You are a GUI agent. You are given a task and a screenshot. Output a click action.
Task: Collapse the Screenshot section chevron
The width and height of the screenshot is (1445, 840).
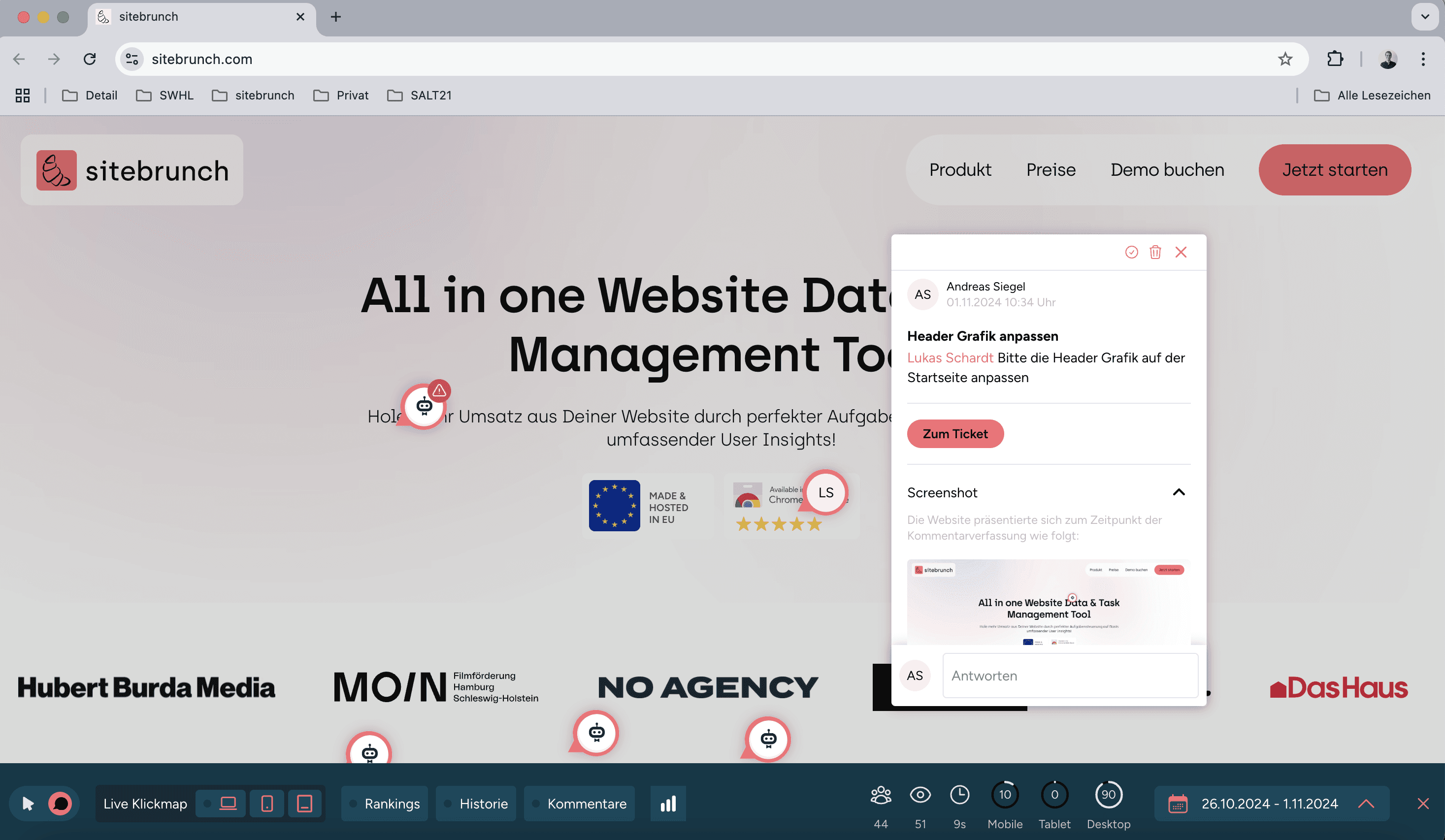1179,492
